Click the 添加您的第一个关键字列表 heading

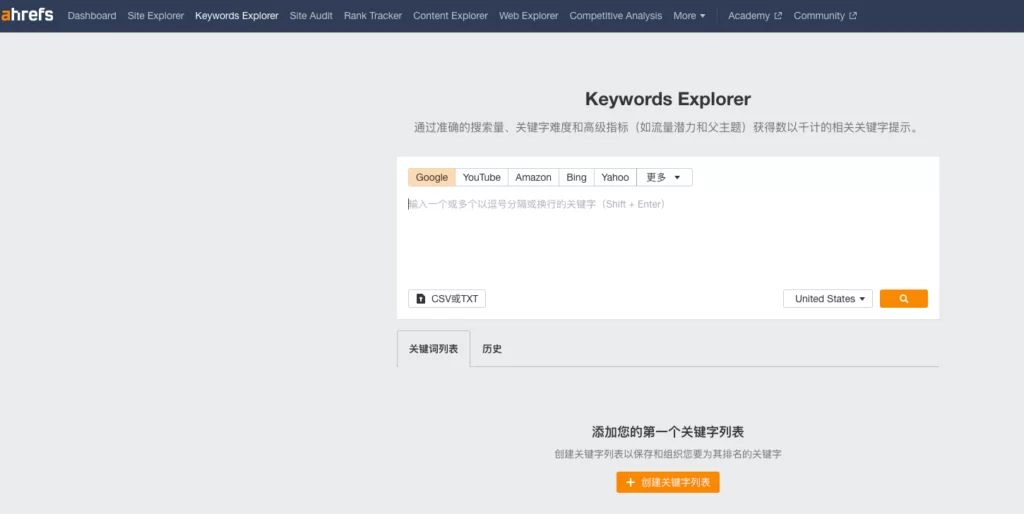[x=667, y=432]
